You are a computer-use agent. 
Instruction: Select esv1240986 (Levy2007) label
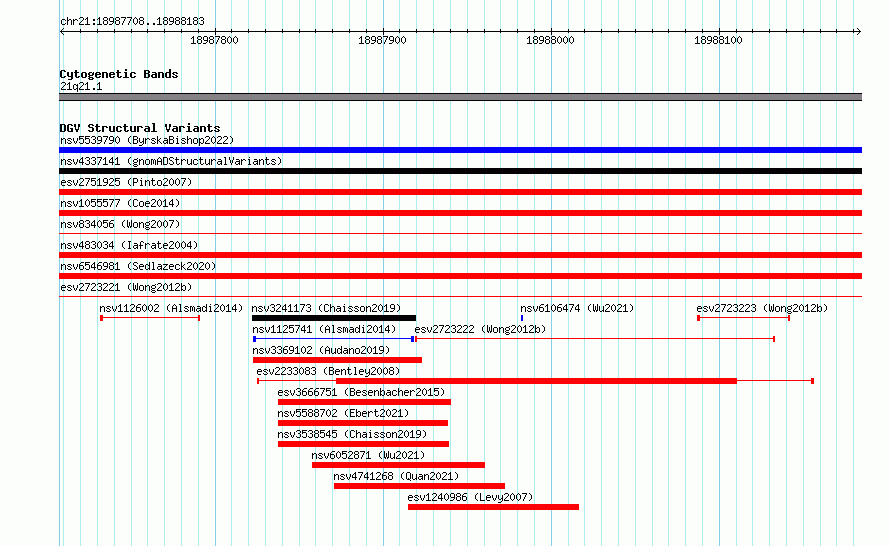click(x=471, y=497)
